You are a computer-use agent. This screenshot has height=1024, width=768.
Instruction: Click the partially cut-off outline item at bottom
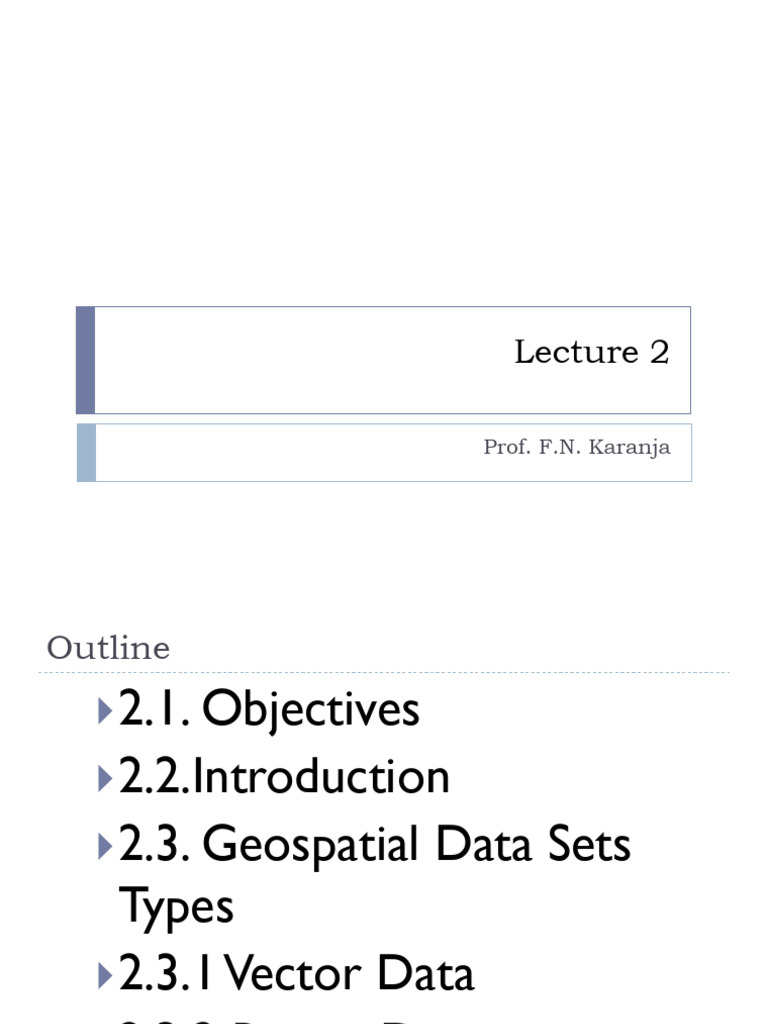point(300,1018)
